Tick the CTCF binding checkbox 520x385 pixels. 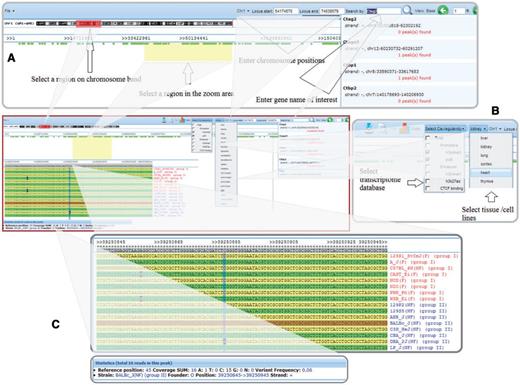click(427, 189)
